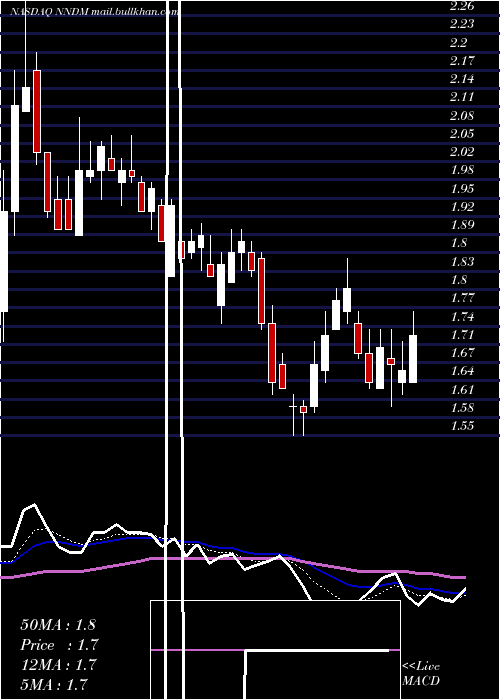Click the 2.11 price axis label
This screenshot has width=500, height=700.
pyautogui.click(x=462, y=97)
